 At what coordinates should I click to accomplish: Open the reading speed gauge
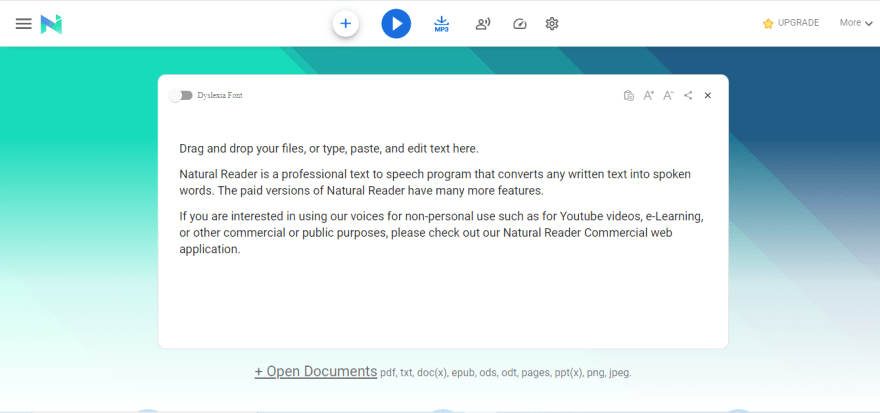[520, 24]
